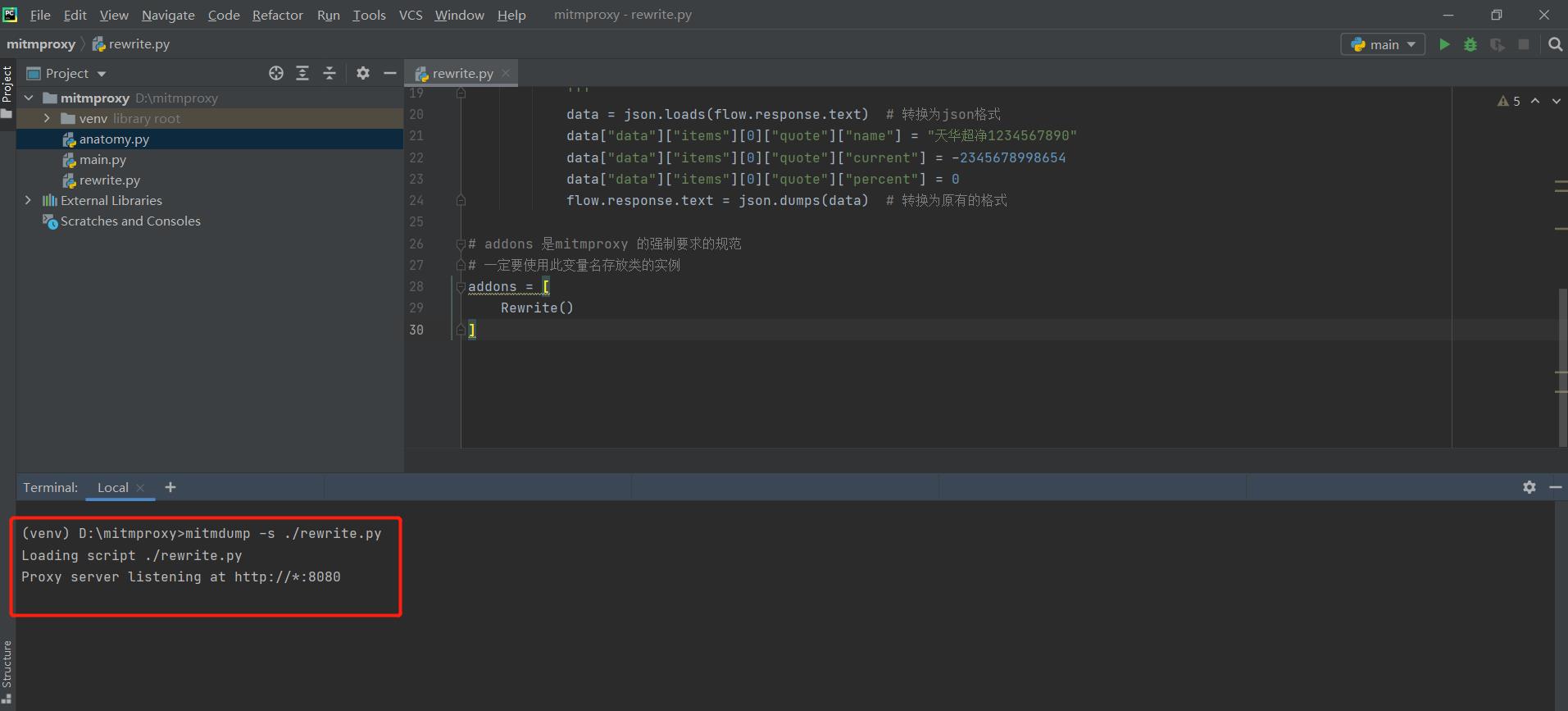Click terminal line 'Loading script ./rewrite.py'

[x=132, y=555]
